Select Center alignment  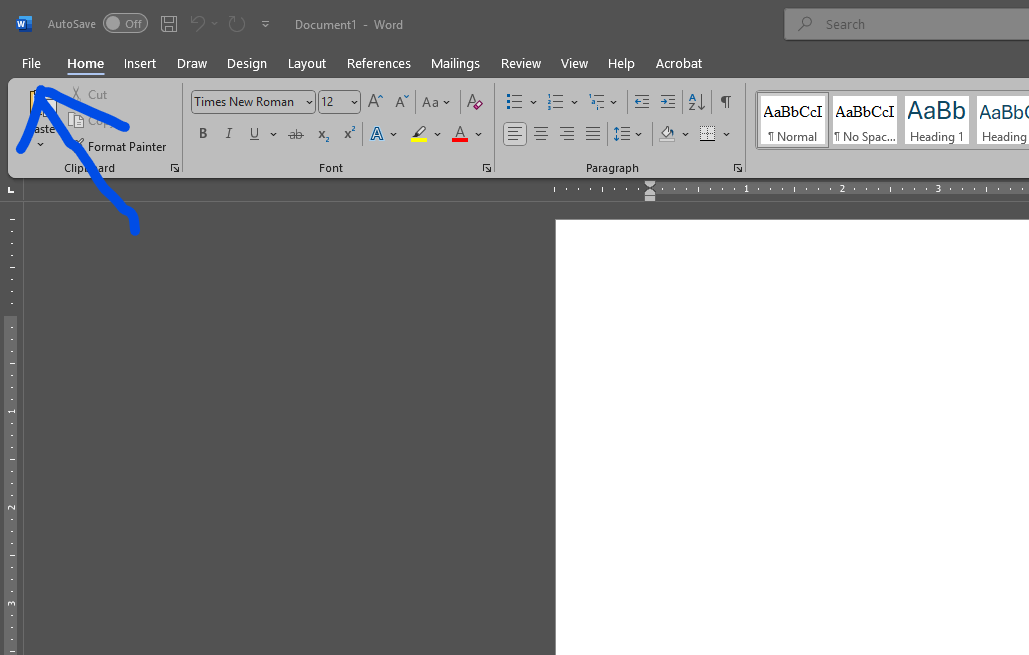541,134
